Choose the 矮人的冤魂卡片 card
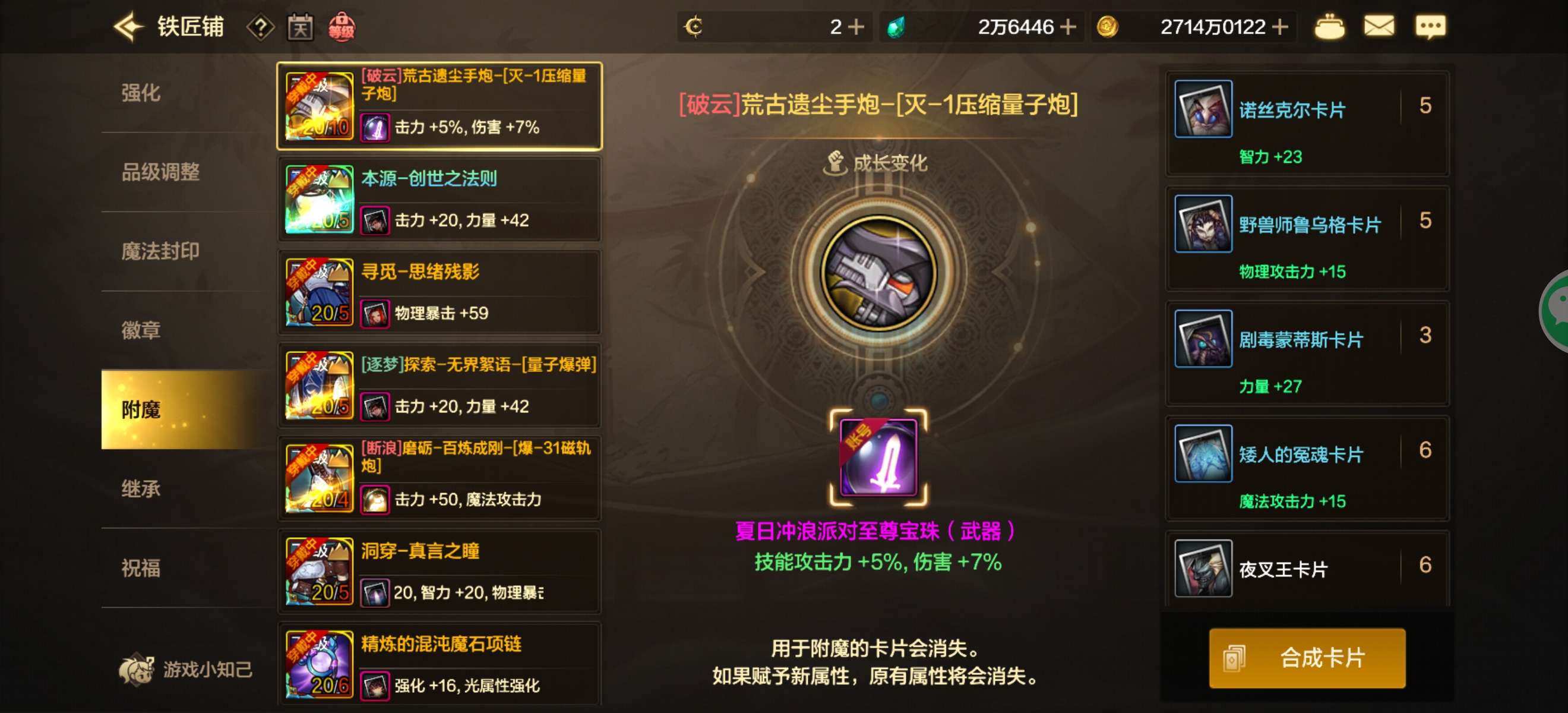Image resolution: width=1568 pixels, height=713 pixels. [1307, 468]
